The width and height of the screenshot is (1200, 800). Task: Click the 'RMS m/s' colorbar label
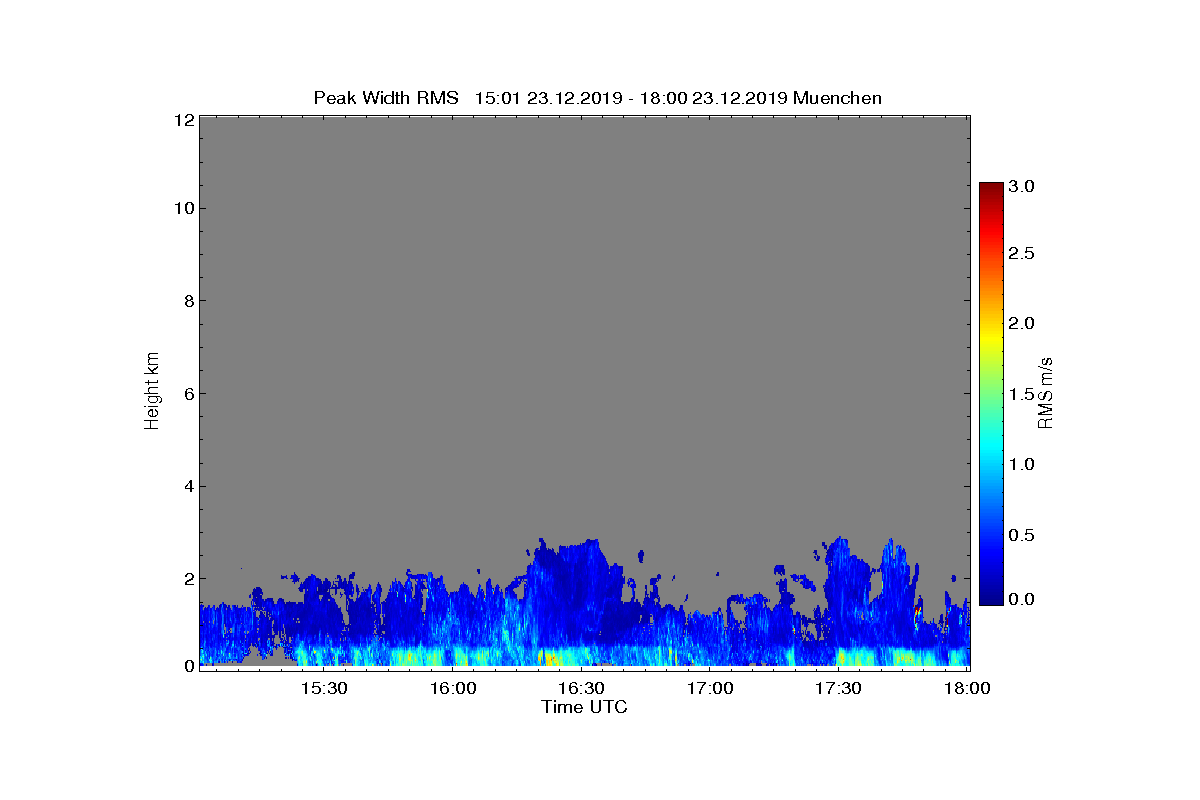(x=1045, y=392)
